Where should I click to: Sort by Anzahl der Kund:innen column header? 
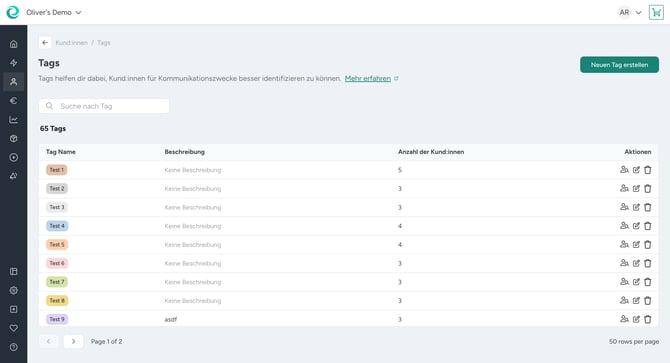[x=431, y=152]
